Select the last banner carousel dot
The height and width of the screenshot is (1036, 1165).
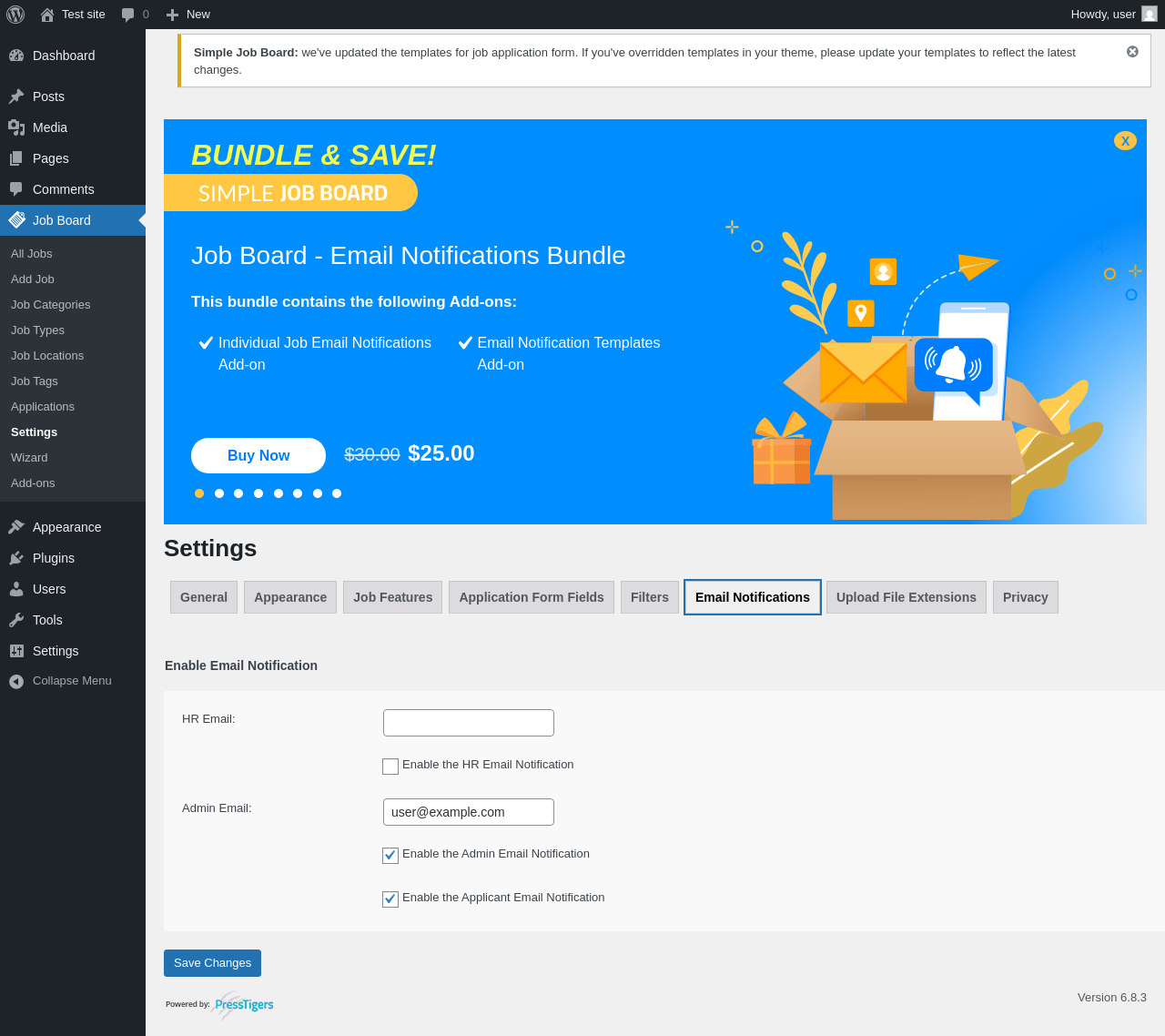(337, 493)
